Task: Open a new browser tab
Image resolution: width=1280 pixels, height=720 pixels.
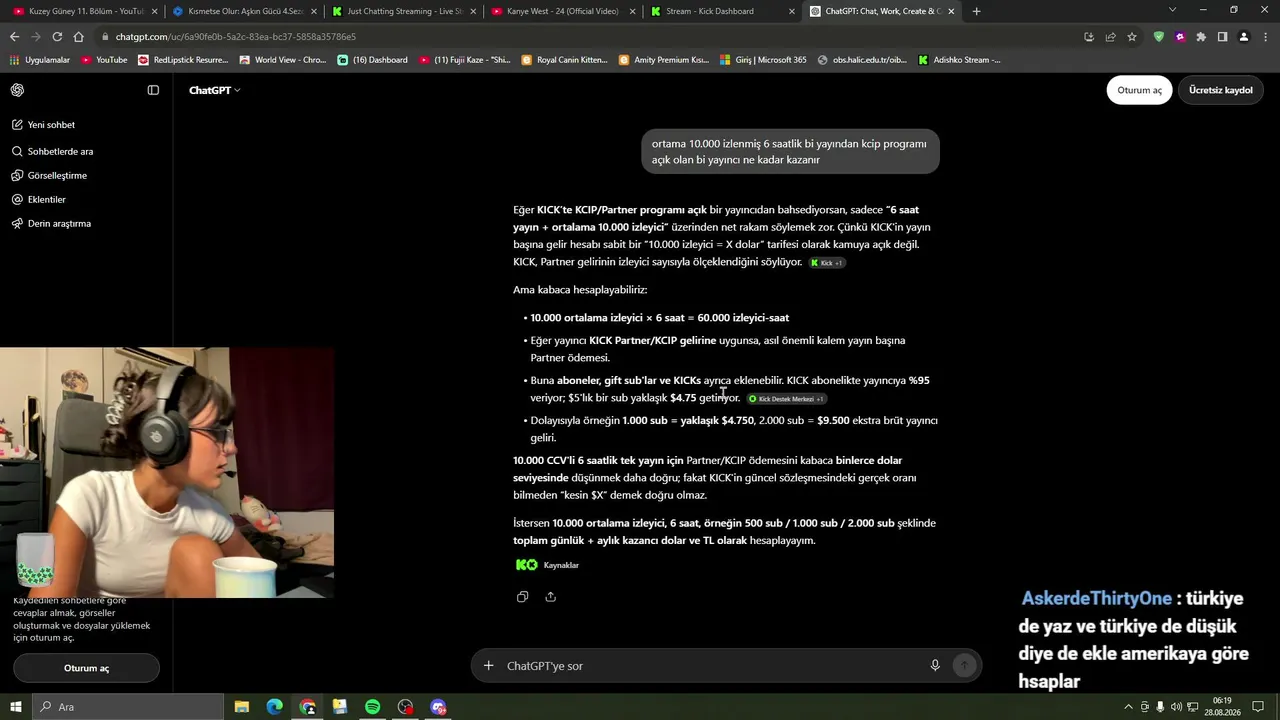Action: coord(976,11)
